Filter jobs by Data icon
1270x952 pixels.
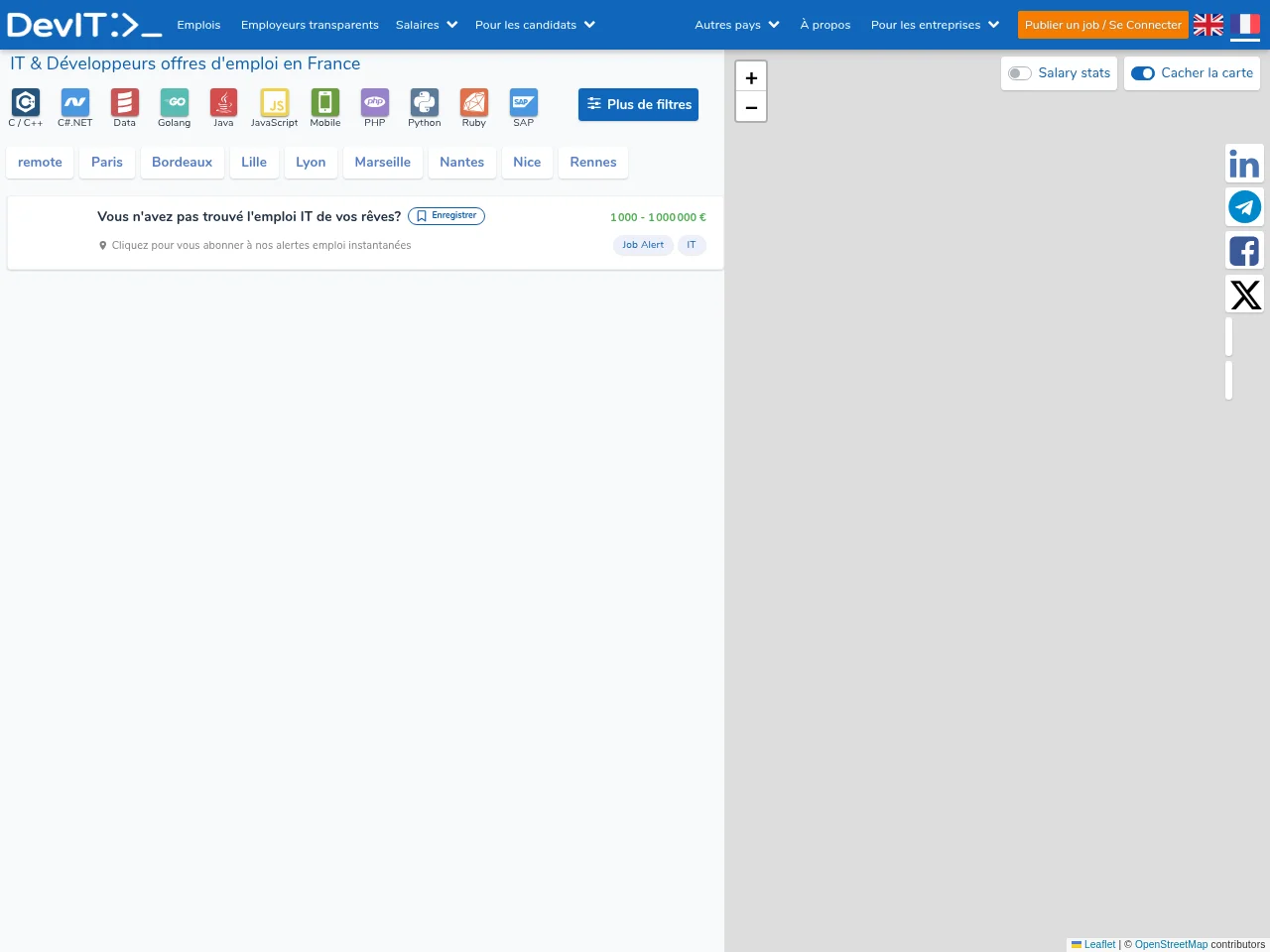point(125,102)
